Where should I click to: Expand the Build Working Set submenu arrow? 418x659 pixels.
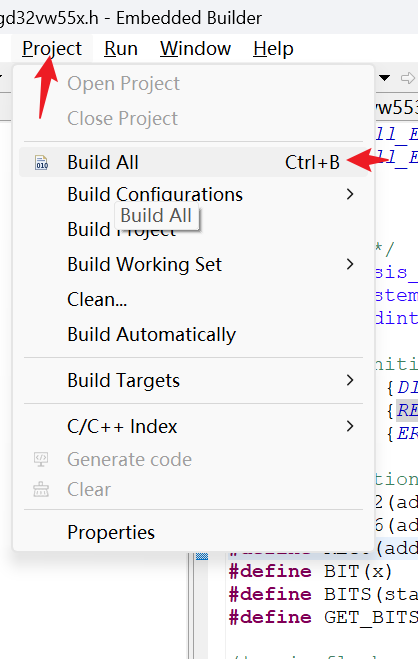pos(350,264)
